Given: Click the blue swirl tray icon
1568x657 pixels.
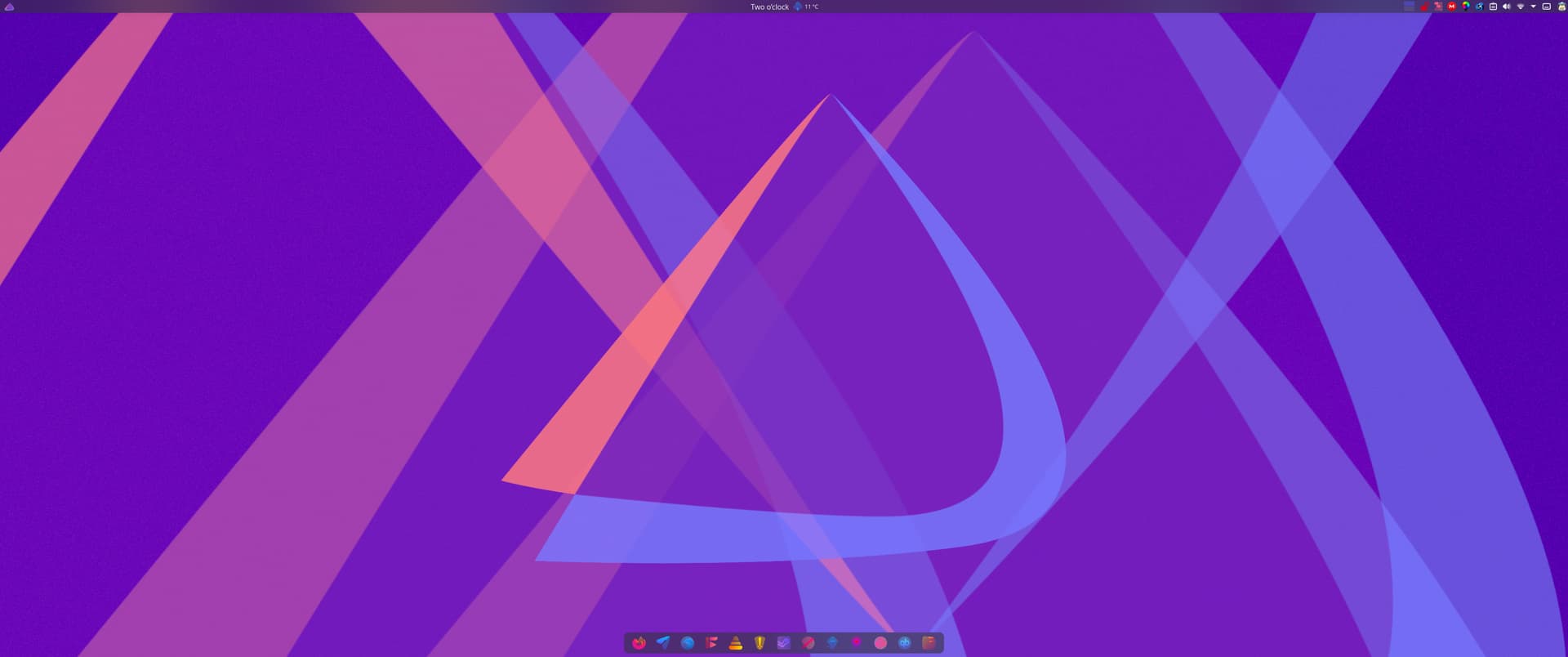Looking at the screenshot, I should [1480, 7].
